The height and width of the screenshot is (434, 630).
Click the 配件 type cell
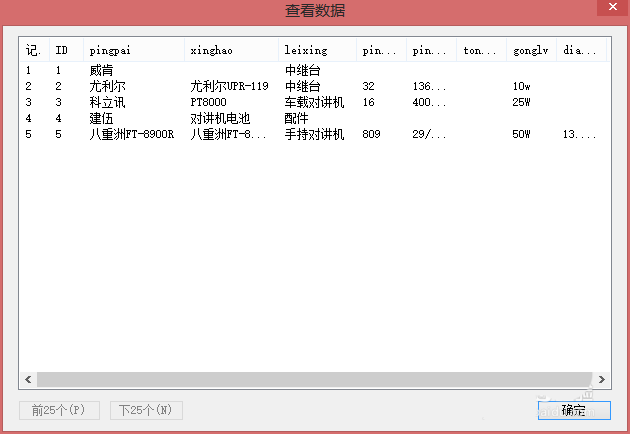coord(297,118)
